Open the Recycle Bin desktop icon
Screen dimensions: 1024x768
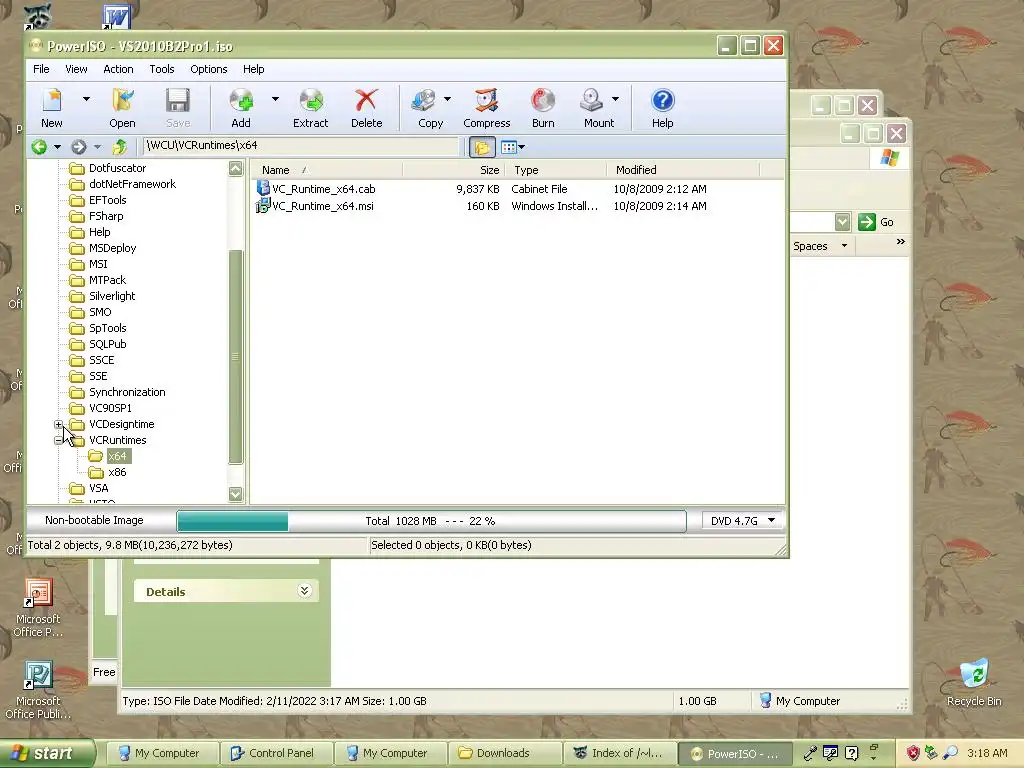coord(974,683)
